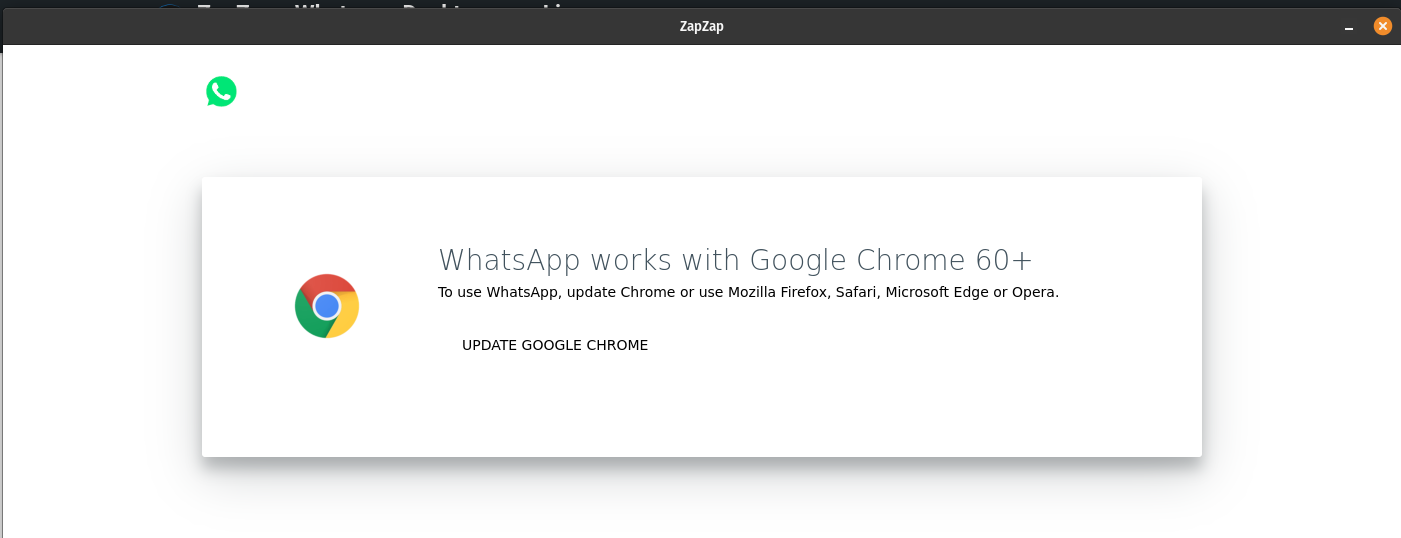Click the word 'Opera' in the sentence
Image resolution: width=1401 pixels, height=538 pixels.
coord(1034,293)
